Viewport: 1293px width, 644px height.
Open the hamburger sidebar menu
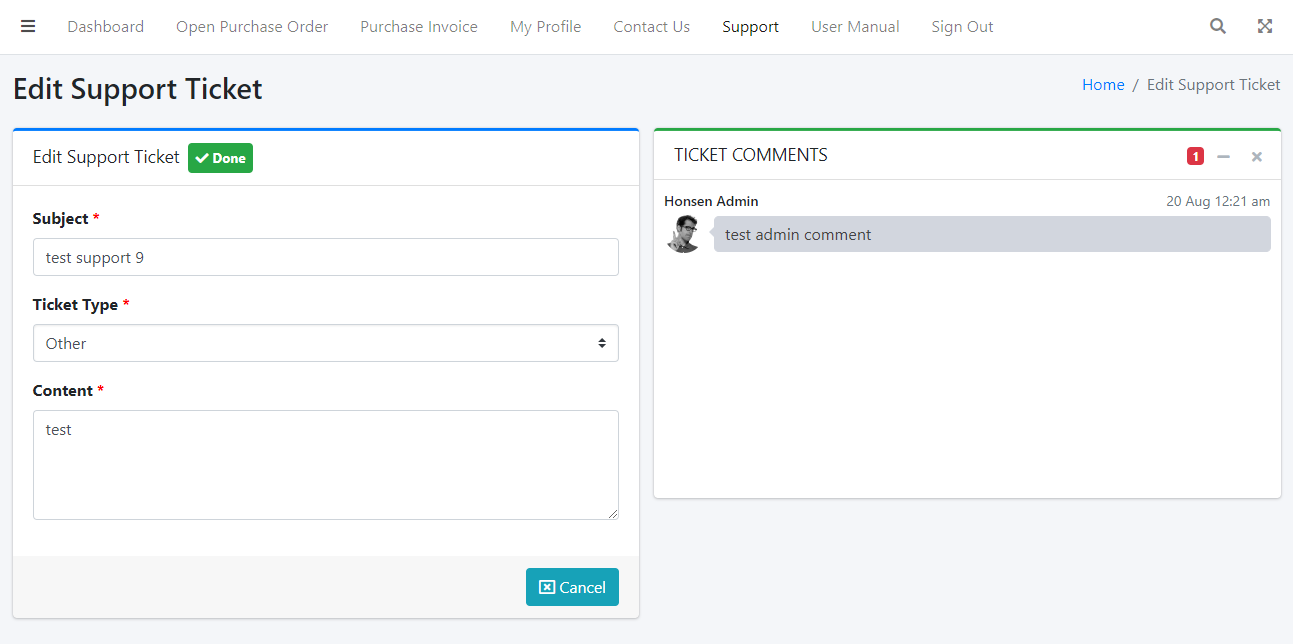pyautogui.click(x=28, y=27)
